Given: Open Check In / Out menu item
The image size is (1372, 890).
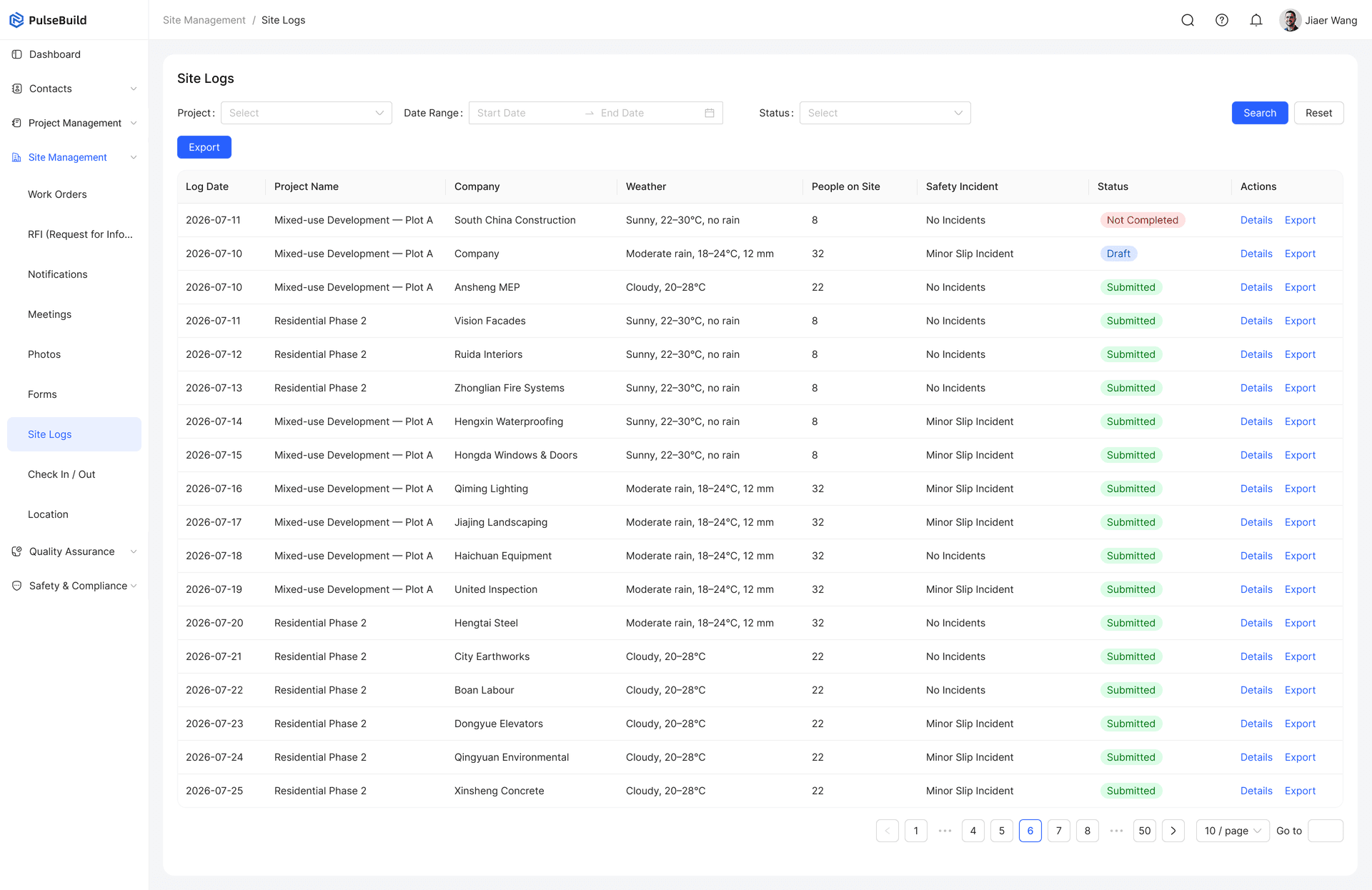Looking at the screenshot, I should pyautogui.click(x=61, y=474).
